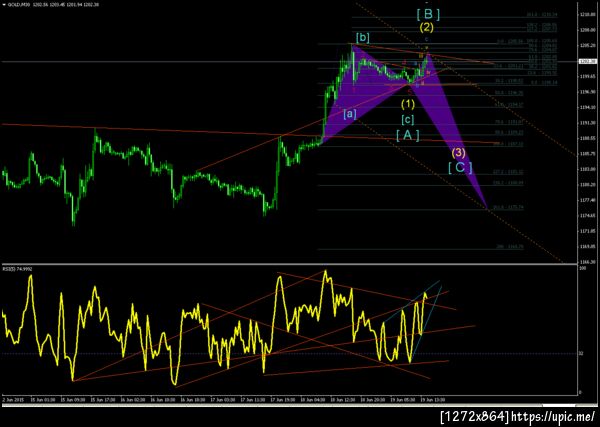The image size is (600, 427).
Task: Click the 18 Jun 12:30 time label
Action: point(343,399)
